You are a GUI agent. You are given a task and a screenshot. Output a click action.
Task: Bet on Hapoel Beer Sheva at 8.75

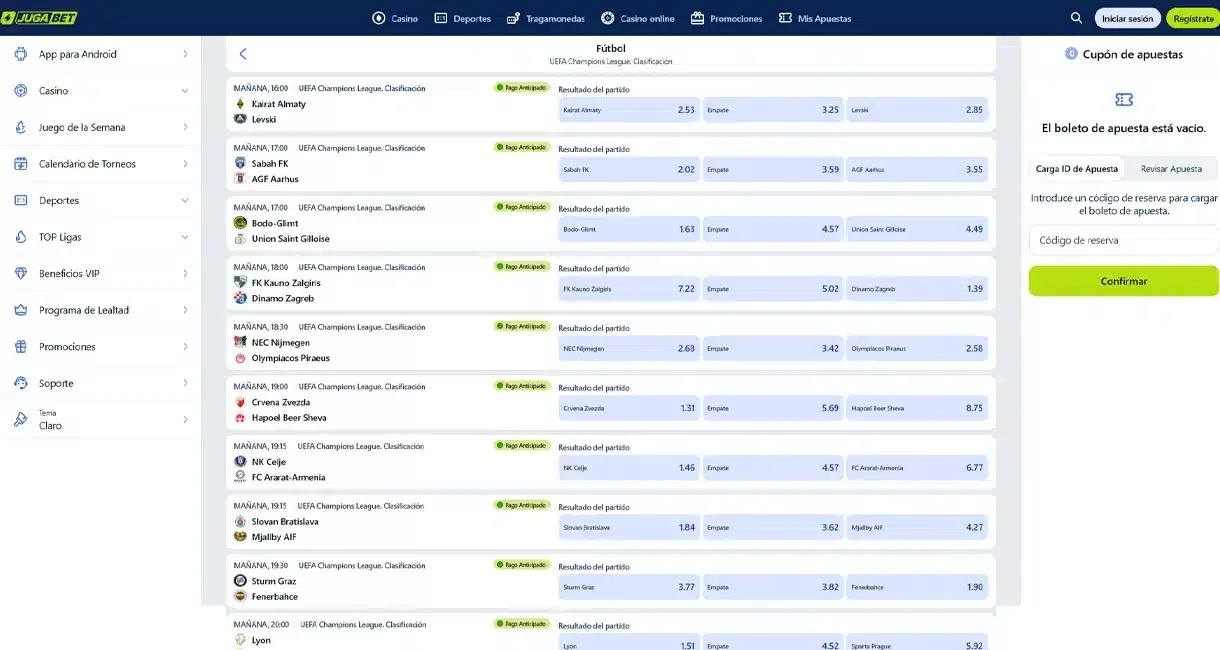917,408
